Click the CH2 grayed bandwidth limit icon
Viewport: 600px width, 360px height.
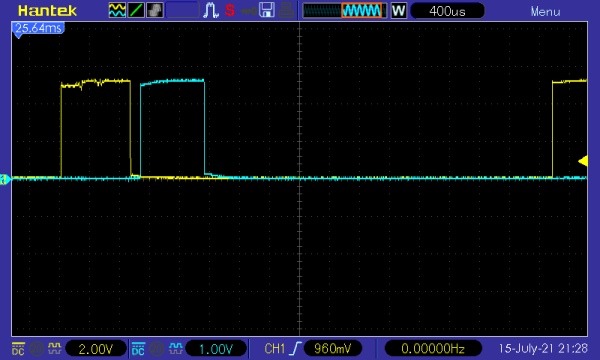pyautogui.click(x=157, y=349)
